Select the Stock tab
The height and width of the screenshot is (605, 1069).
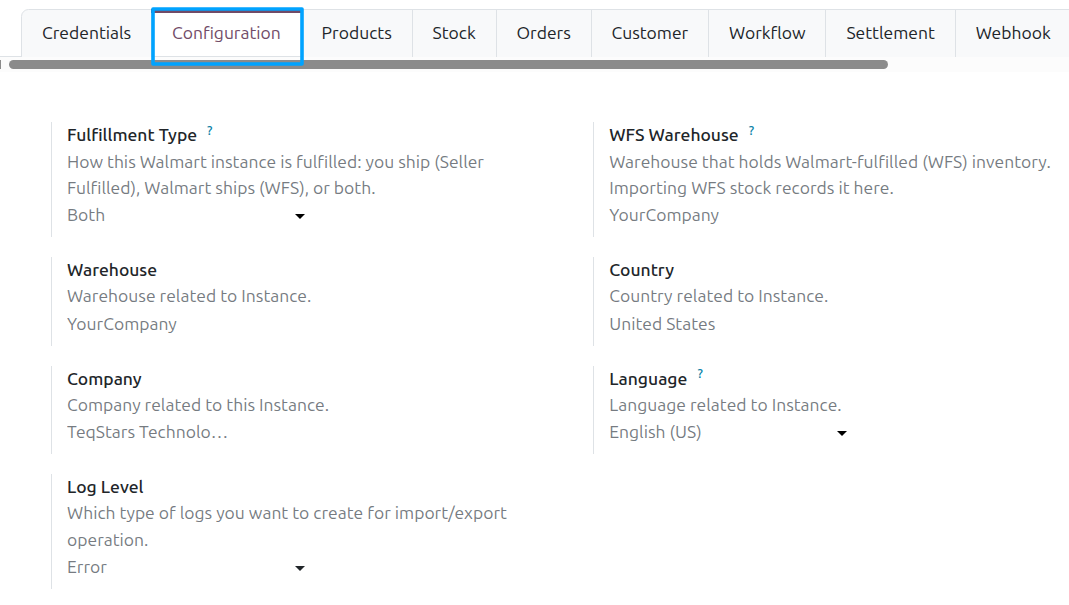point(454,33)
